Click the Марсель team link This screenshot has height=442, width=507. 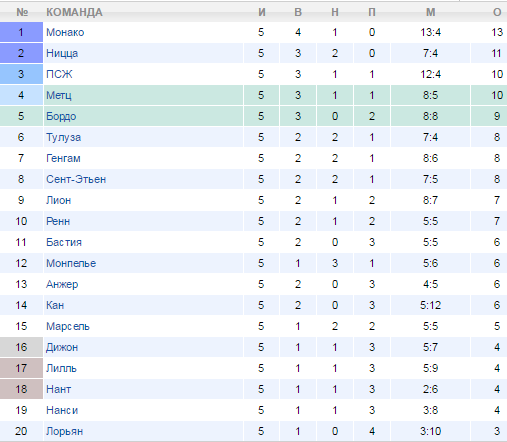(x=68, y=326)
